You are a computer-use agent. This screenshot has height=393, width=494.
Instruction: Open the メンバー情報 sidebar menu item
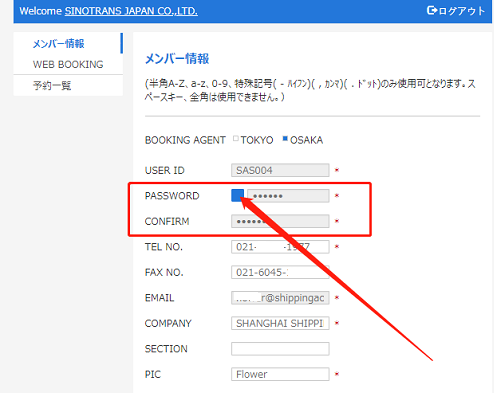click(59, 44)
